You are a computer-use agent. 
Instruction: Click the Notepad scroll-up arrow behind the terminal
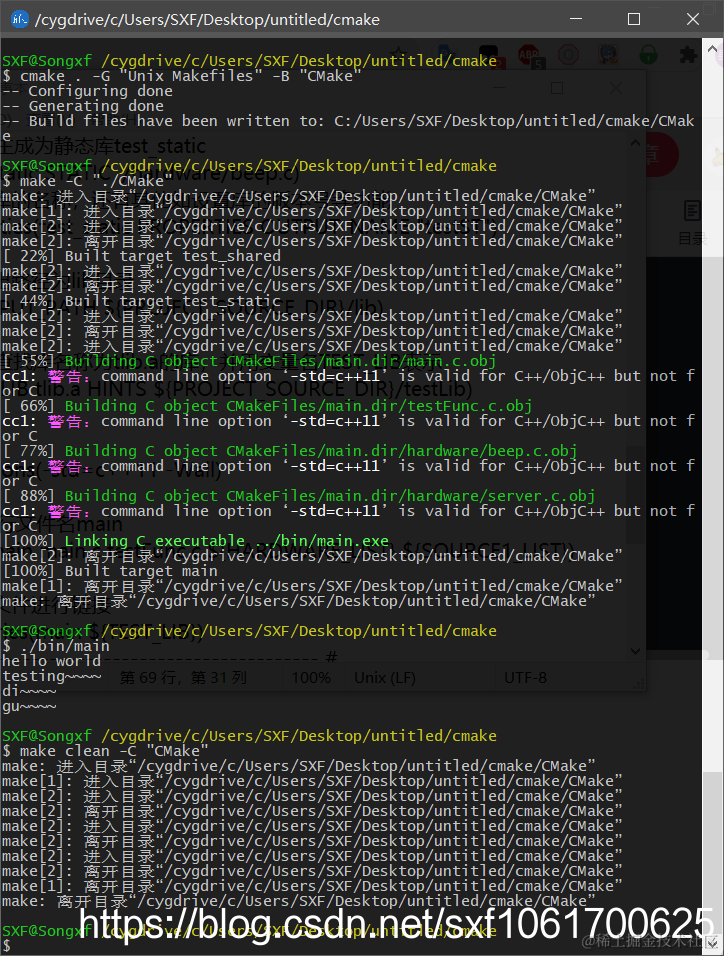point(635,143)
